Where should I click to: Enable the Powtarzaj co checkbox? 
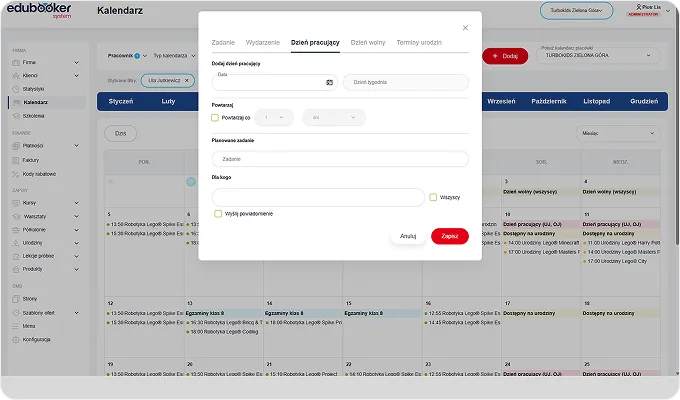215,117
